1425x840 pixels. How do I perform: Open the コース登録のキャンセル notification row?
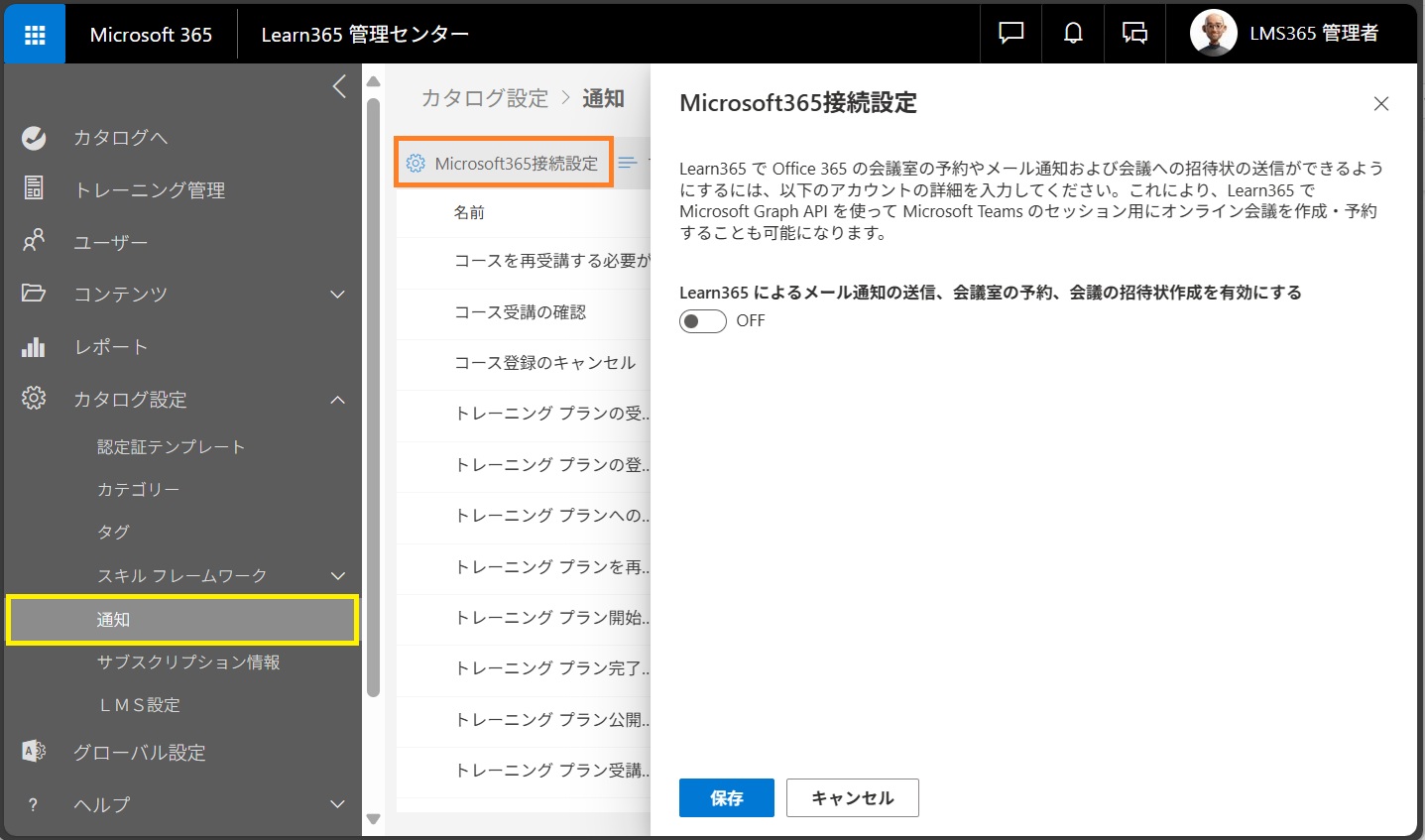point(524,363)
